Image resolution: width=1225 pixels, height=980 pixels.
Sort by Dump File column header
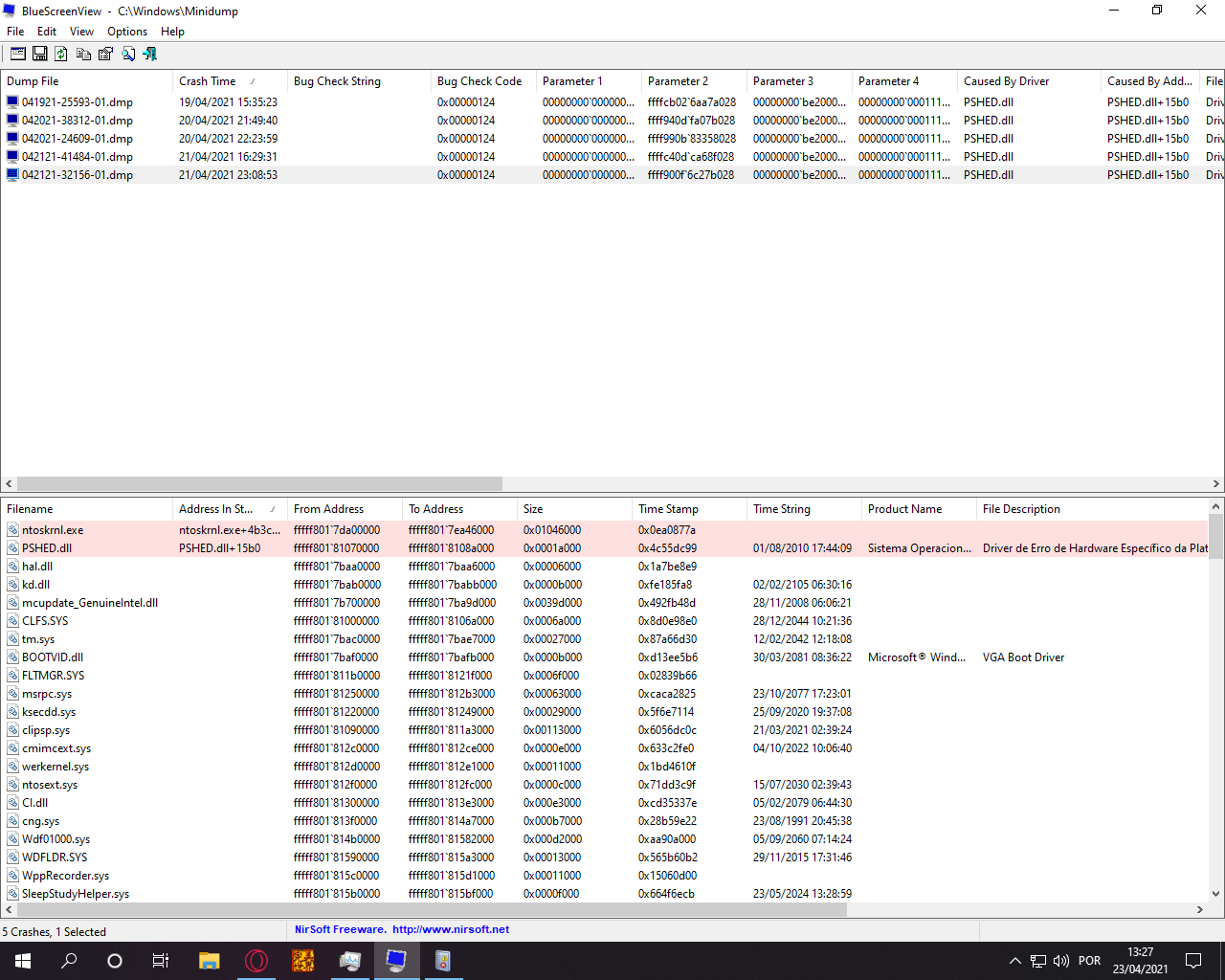pos(86,81)
